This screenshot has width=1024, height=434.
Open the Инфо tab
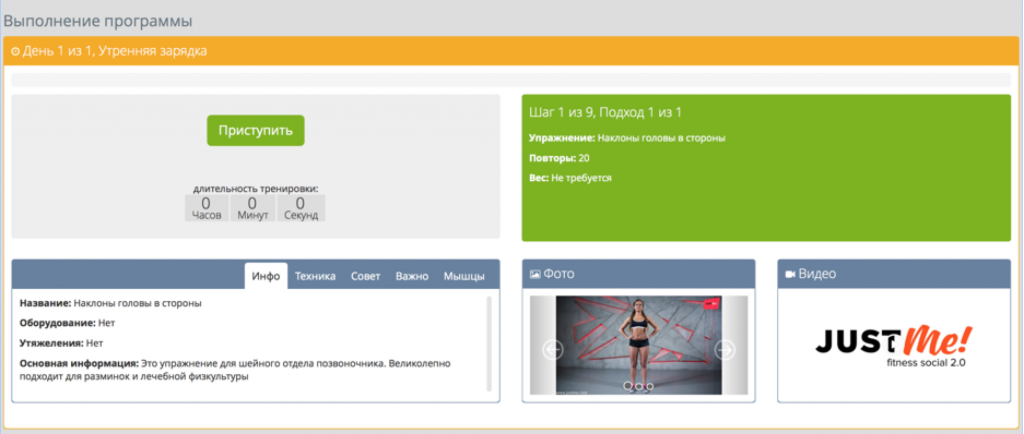(x=266, y=276)
